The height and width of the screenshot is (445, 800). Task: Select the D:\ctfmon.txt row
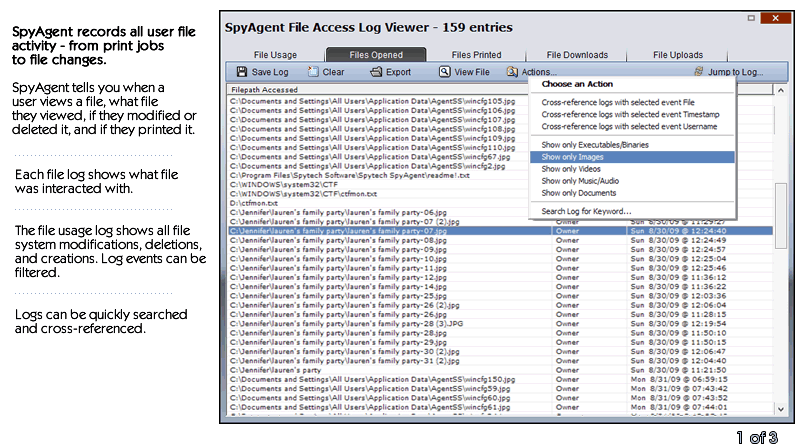(379, 203)
